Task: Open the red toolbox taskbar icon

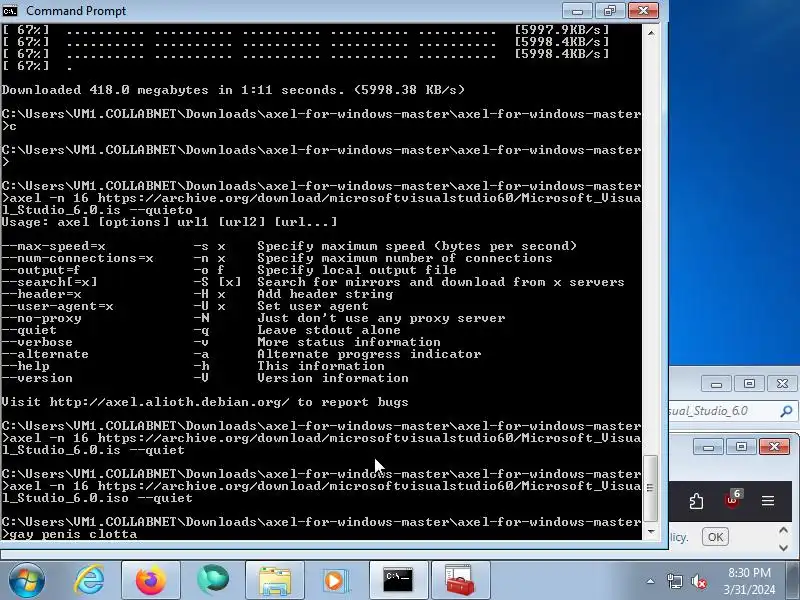Action: click(x=460, y=580)
